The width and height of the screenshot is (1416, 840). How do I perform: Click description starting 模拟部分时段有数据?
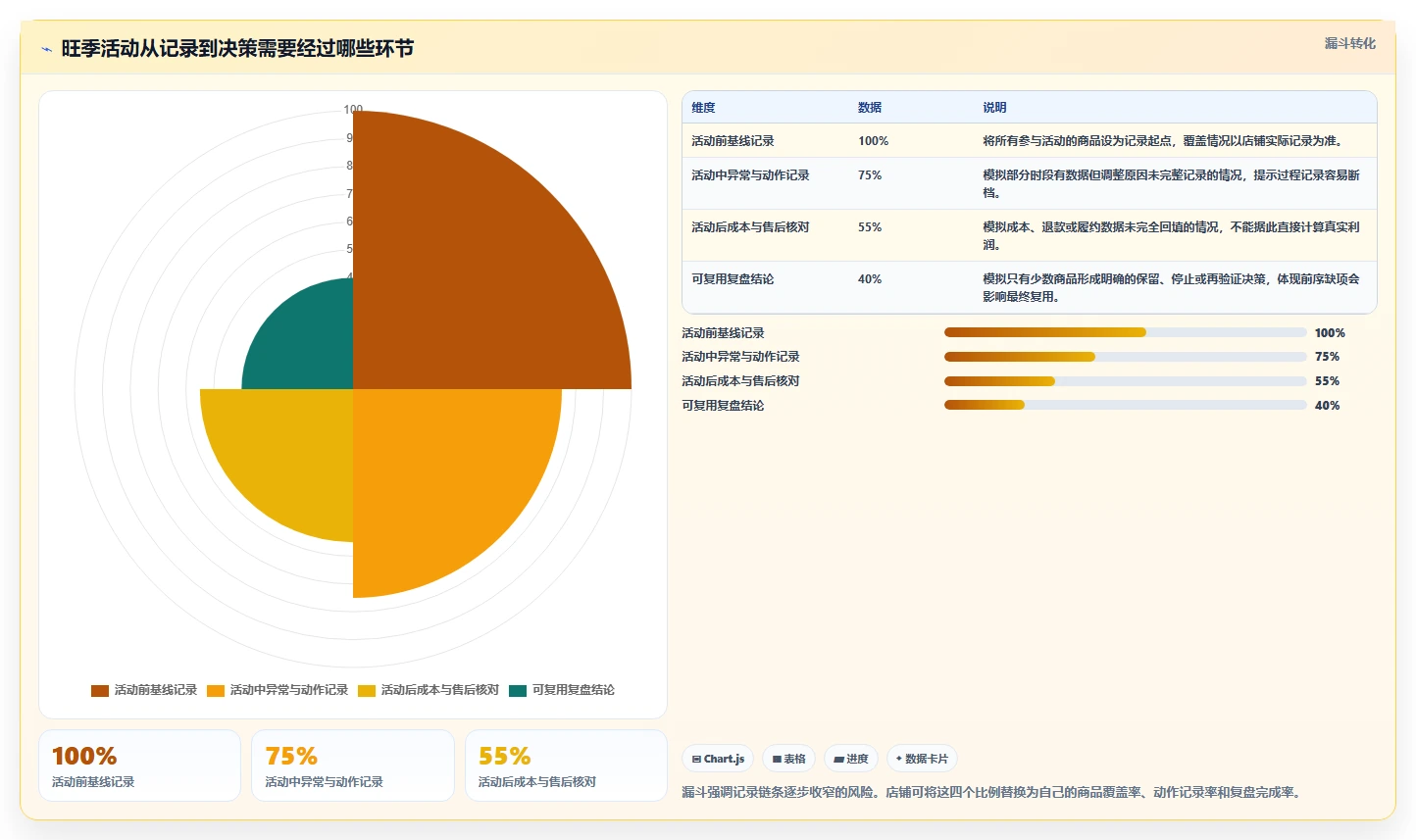pos(1171,184)
